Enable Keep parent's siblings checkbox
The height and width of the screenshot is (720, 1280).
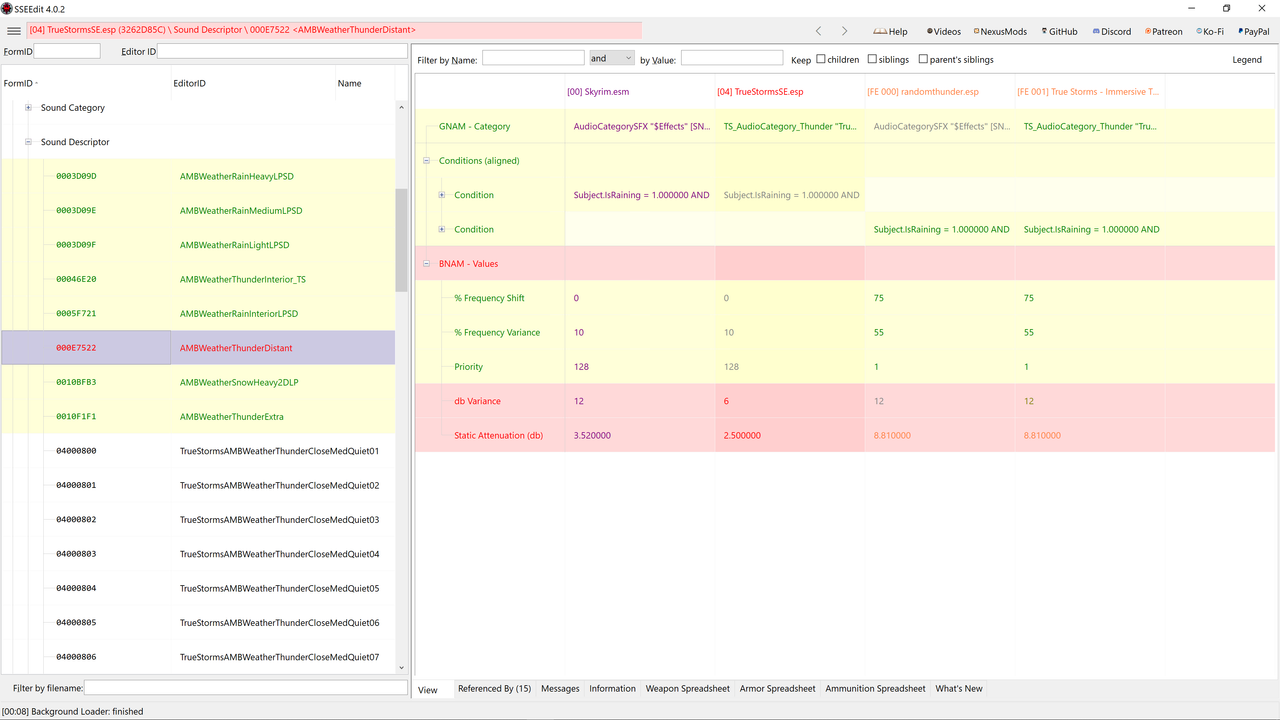(x=923, y=59)
